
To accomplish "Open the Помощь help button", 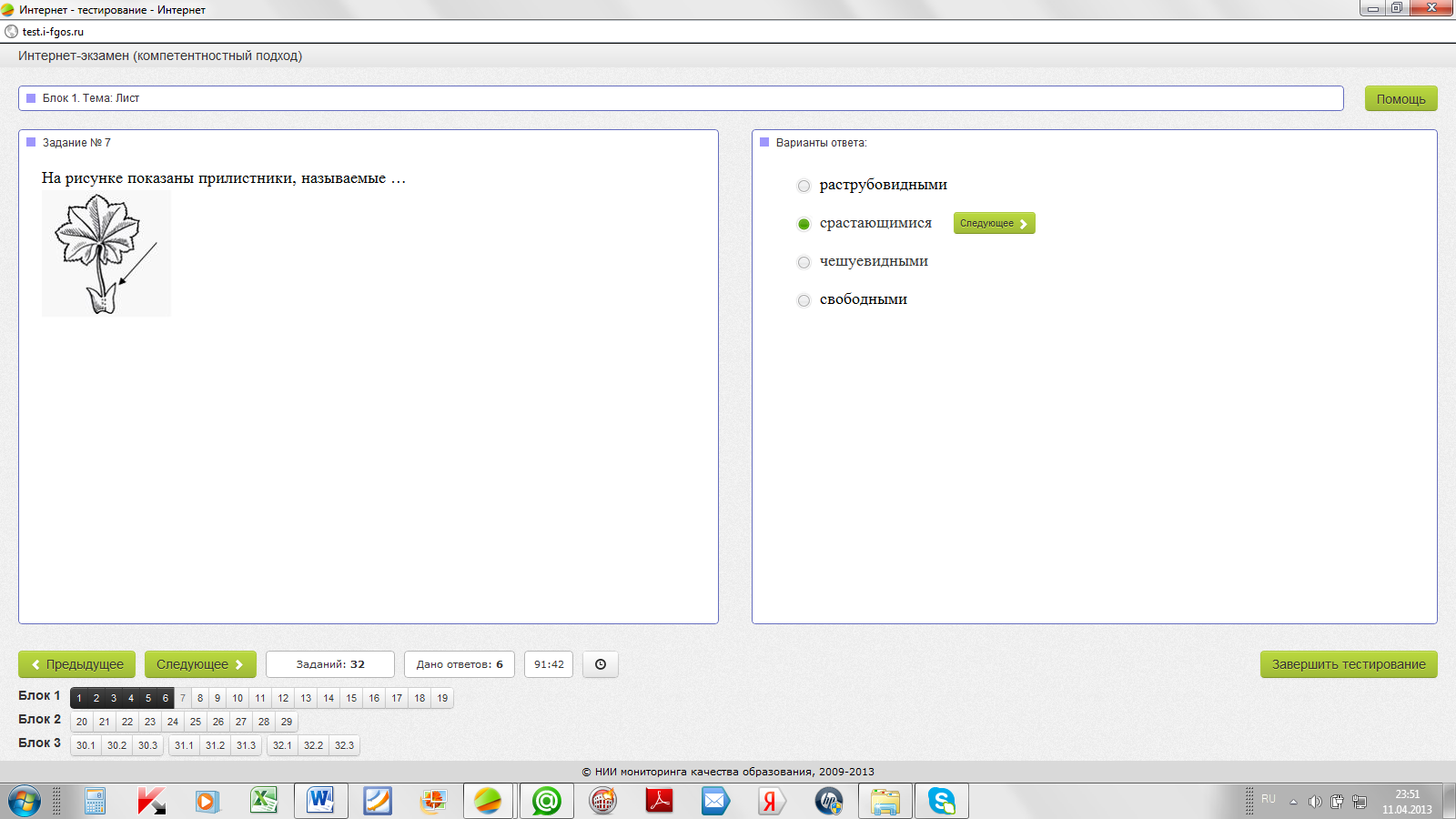I will pos(1400,98).
